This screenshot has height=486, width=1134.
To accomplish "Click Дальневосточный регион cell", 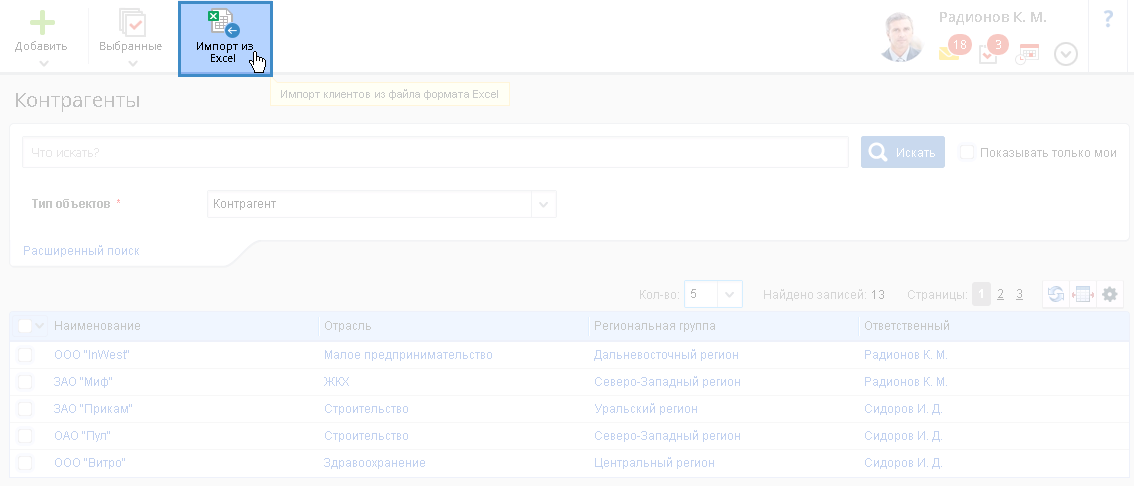I will tap(666, 355).
